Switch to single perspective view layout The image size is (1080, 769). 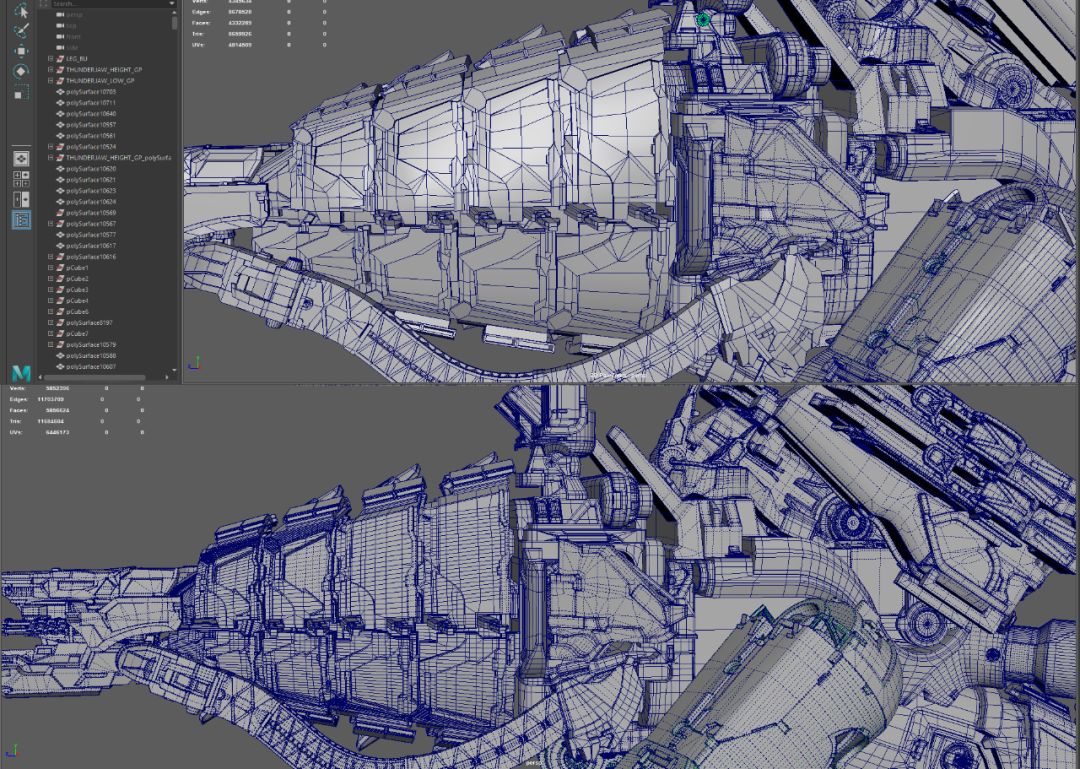21,158
